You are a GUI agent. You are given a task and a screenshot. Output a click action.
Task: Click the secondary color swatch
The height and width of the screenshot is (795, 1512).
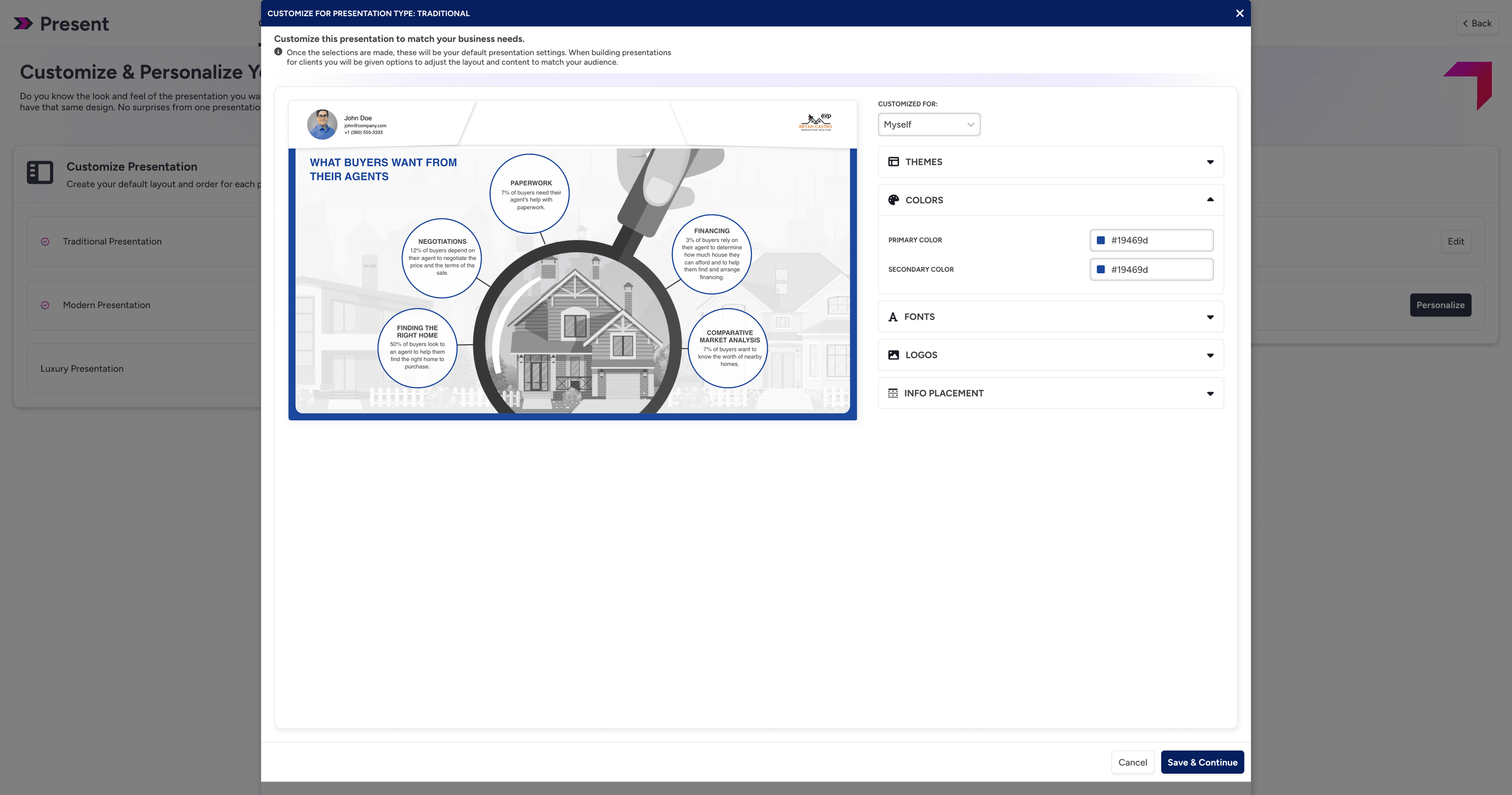click(1101, 269)
